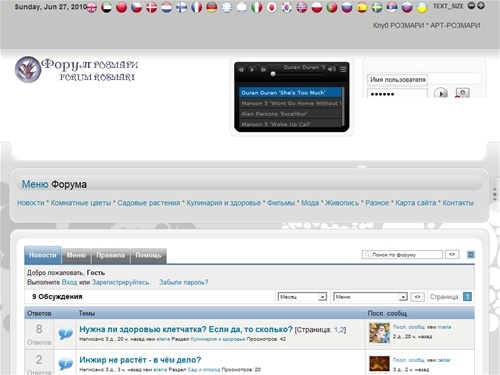This screenshot has height=375, width=500.
Task: Pick the Danish flag icon
Action: 151,7
